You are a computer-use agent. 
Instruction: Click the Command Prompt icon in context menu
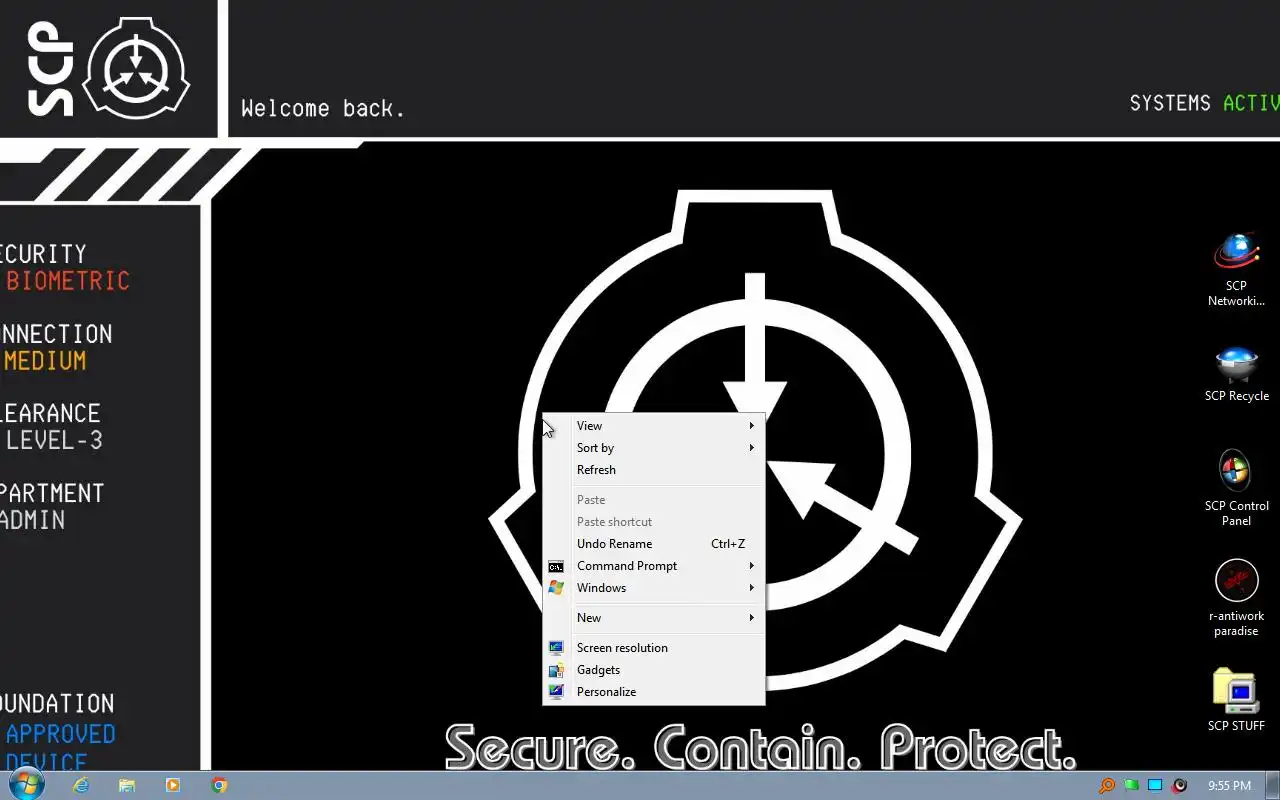click(x=556, y=566)
